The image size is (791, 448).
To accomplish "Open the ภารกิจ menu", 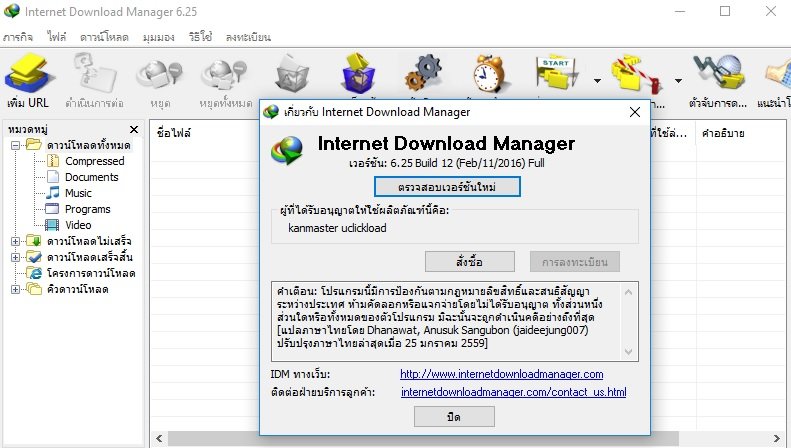I will pyautogui.click(x=18, y=37).
